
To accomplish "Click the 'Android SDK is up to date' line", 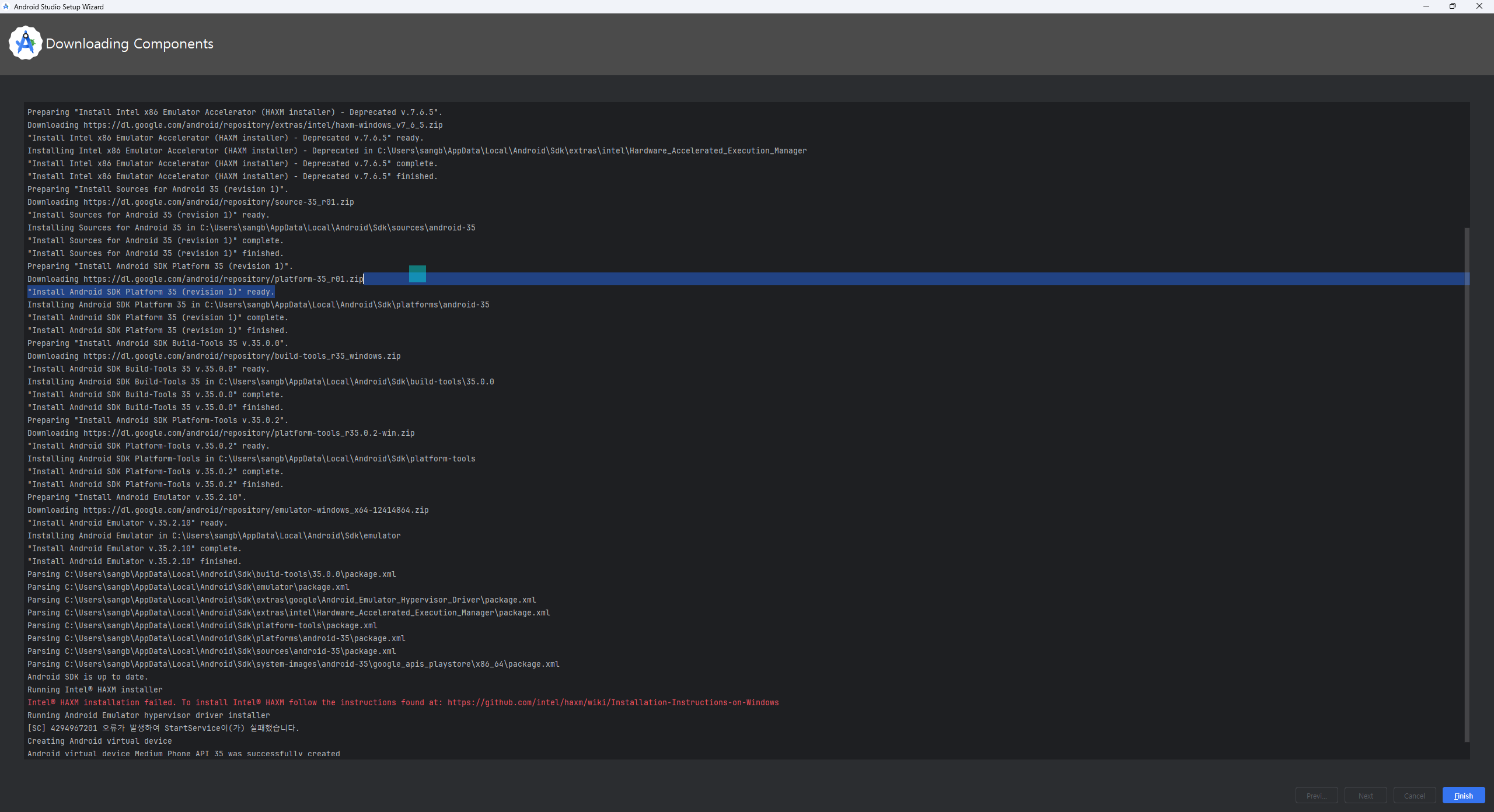I will (x=88, y=677).
